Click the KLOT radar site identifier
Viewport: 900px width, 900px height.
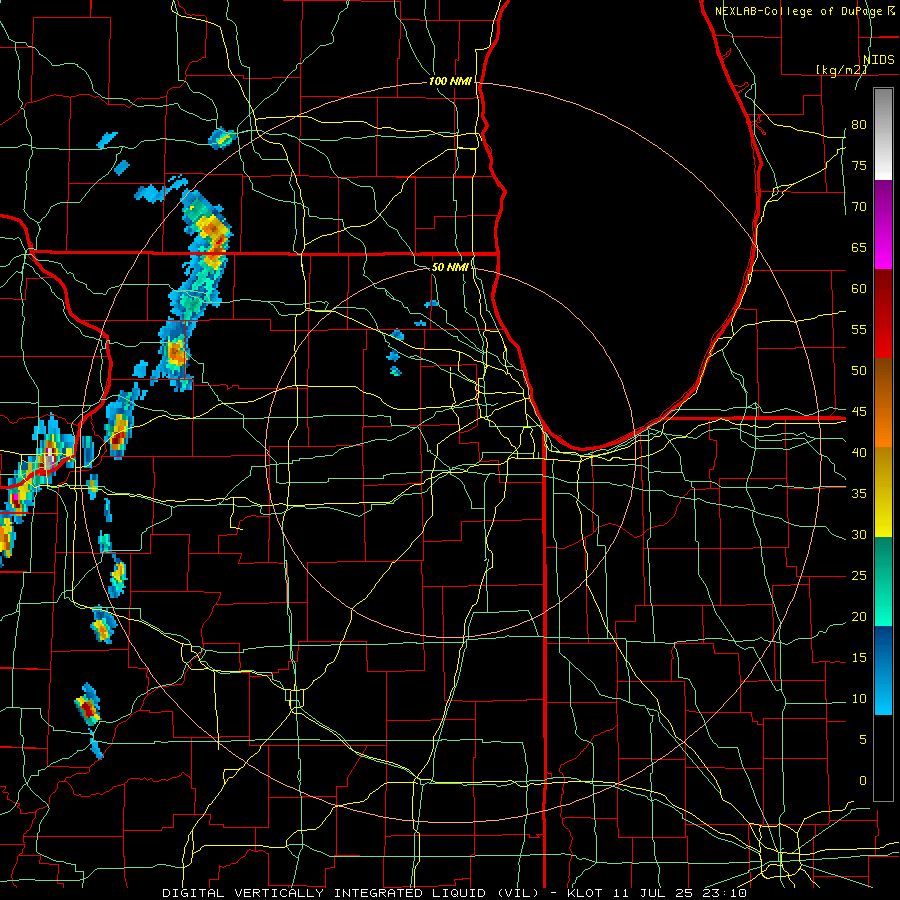click(x=584, y=893)
